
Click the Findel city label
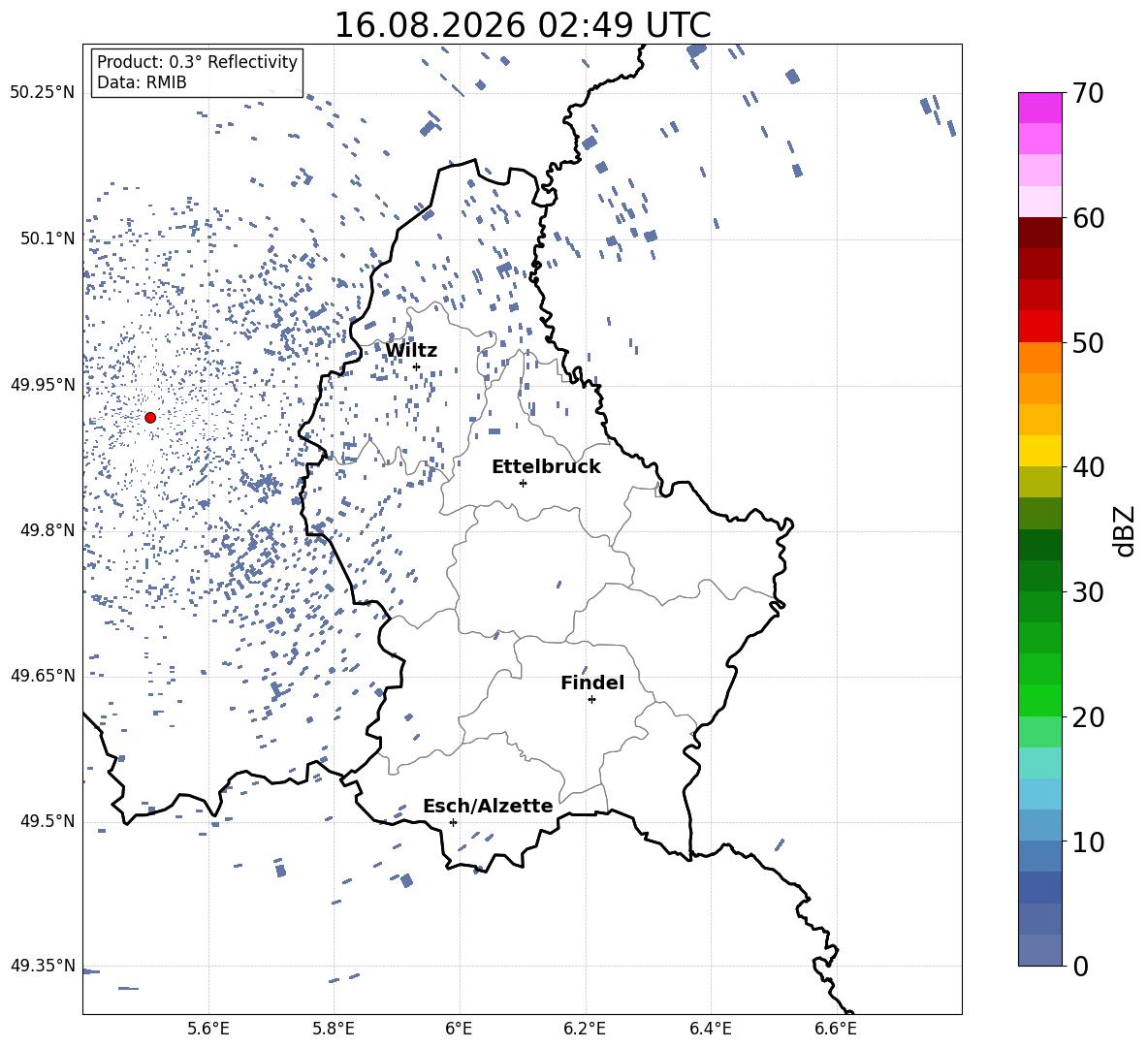coord(592,683)
